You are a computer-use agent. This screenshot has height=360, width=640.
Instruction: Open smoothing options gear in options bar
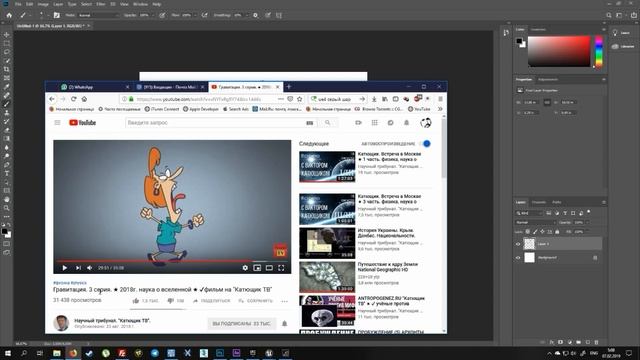(256, 15)
